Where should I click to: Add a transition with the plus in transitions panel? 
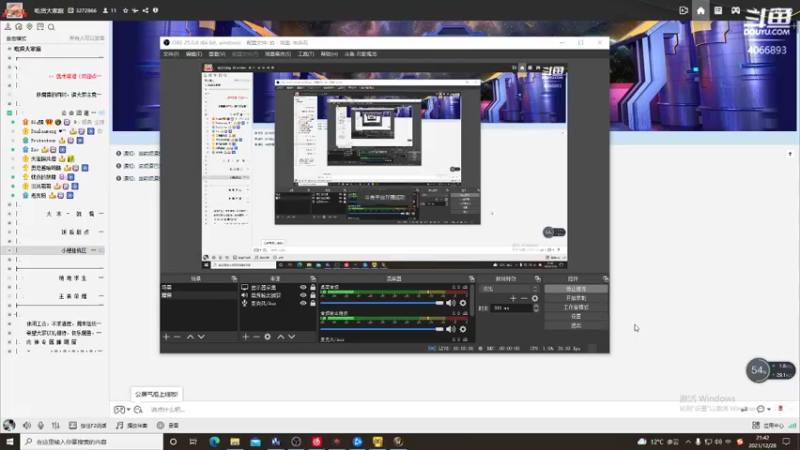click(513, 298)
